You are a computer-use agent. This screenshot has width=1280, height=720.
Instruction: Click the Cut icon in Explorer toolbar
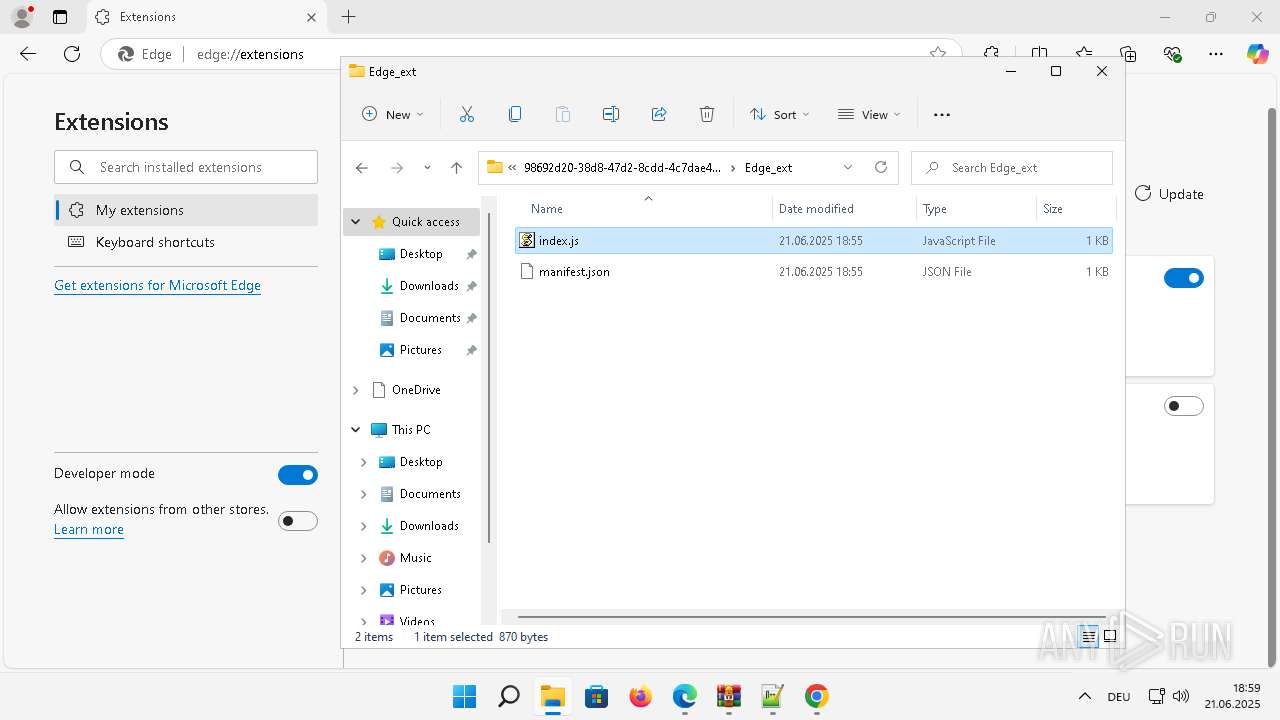467,114
